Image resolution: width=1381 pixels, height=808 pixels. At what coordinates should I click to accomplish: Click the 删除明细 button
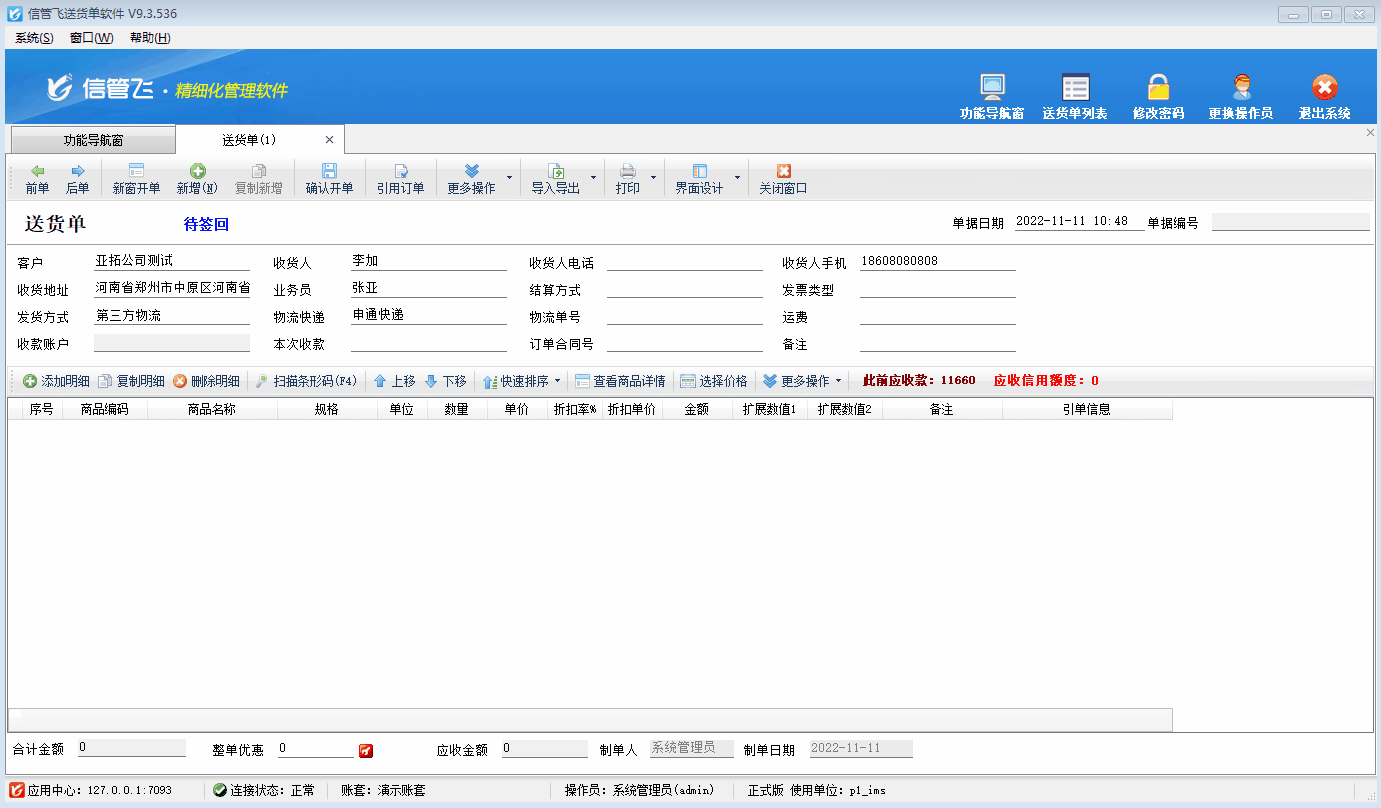206,381
